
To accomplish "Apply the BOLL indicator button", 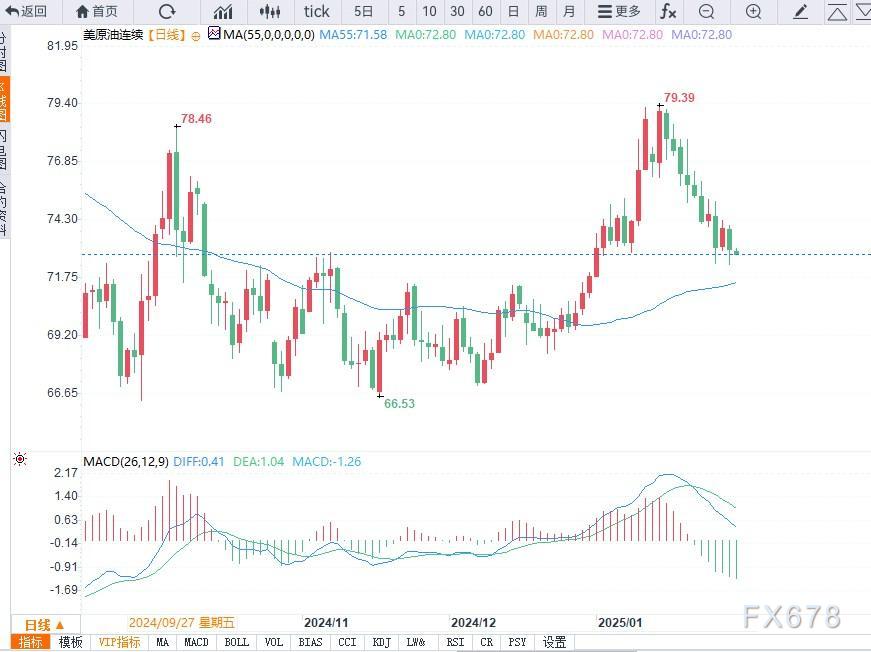I will coord(236,641).
